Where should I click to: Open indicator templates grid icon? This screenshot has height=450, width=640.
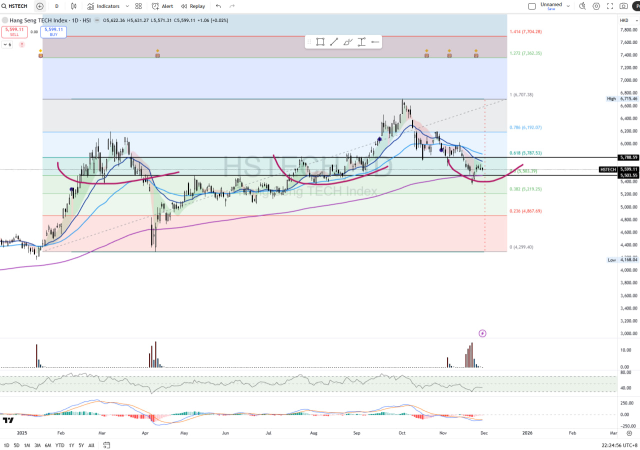point(138,6)
